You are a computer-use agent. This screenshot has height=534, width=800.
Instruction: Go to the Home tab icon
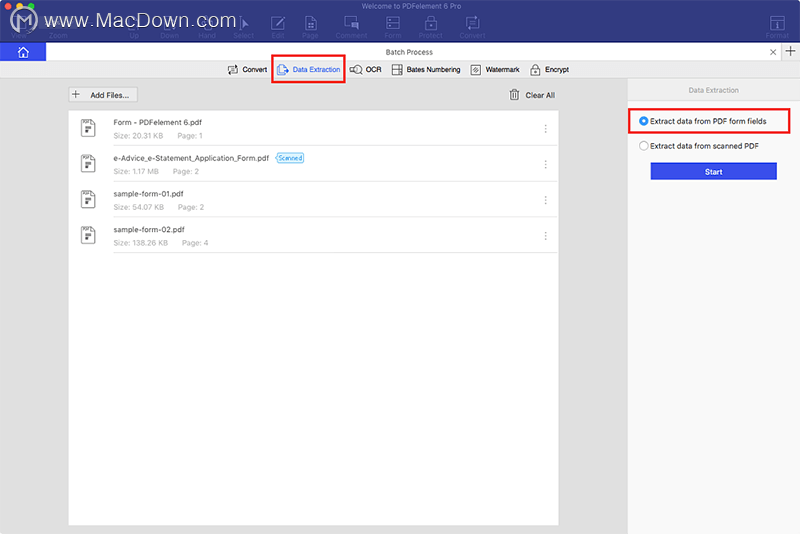coord(23,52)
